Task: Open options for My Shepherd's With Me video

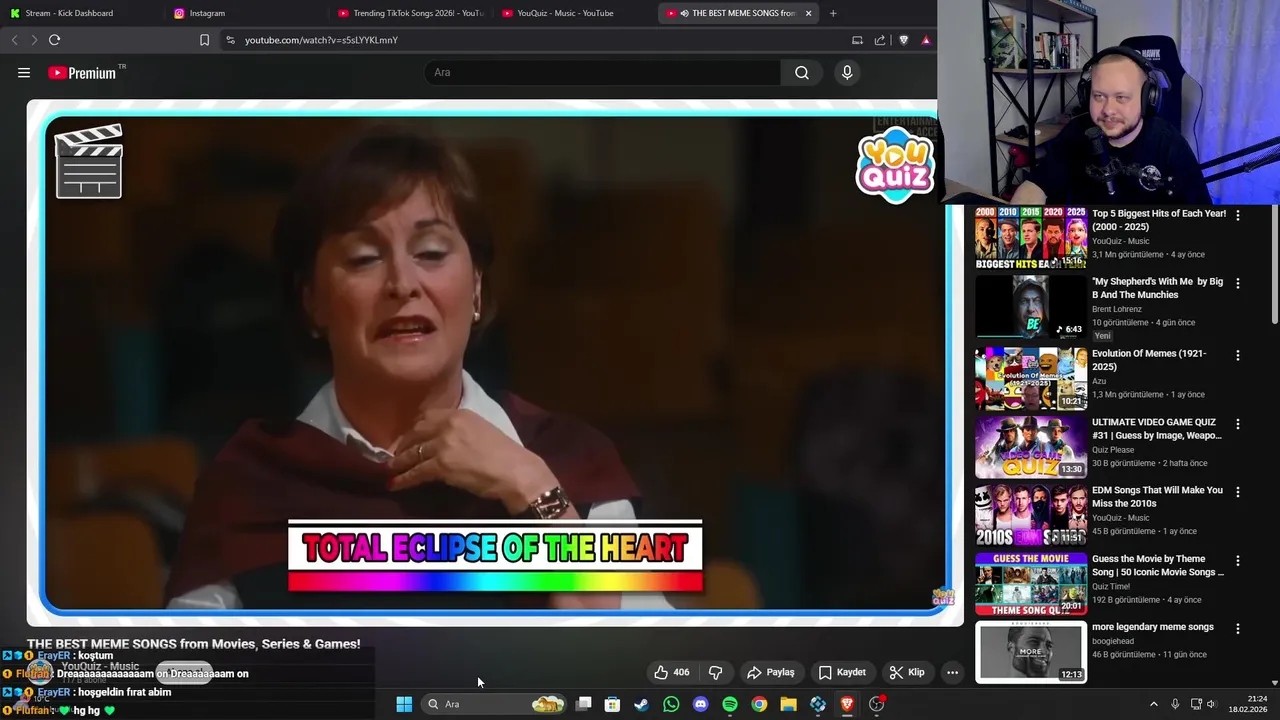Action: (1238, 283)
